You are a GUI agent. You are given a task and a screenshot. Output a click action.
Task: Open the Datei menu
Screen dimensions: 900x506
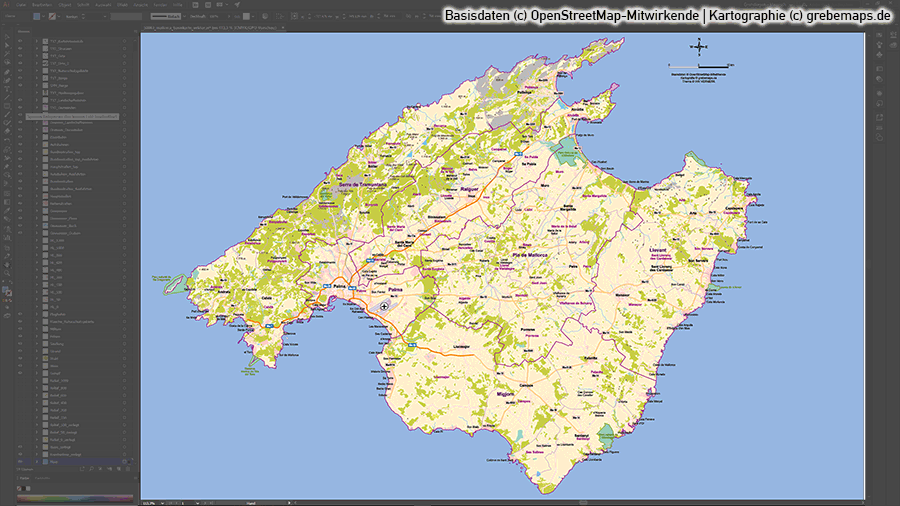coord(21,5)
